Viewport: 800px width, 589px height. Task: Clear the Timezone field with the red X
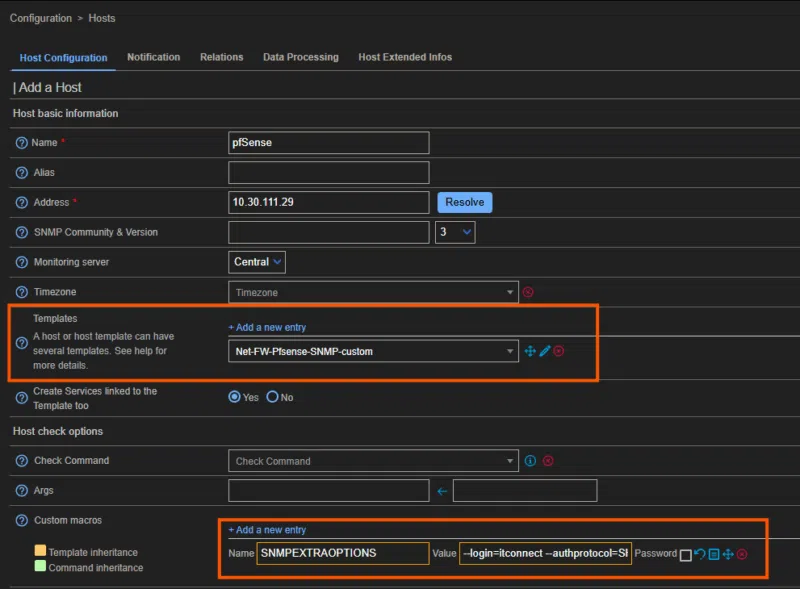point(528,292)
